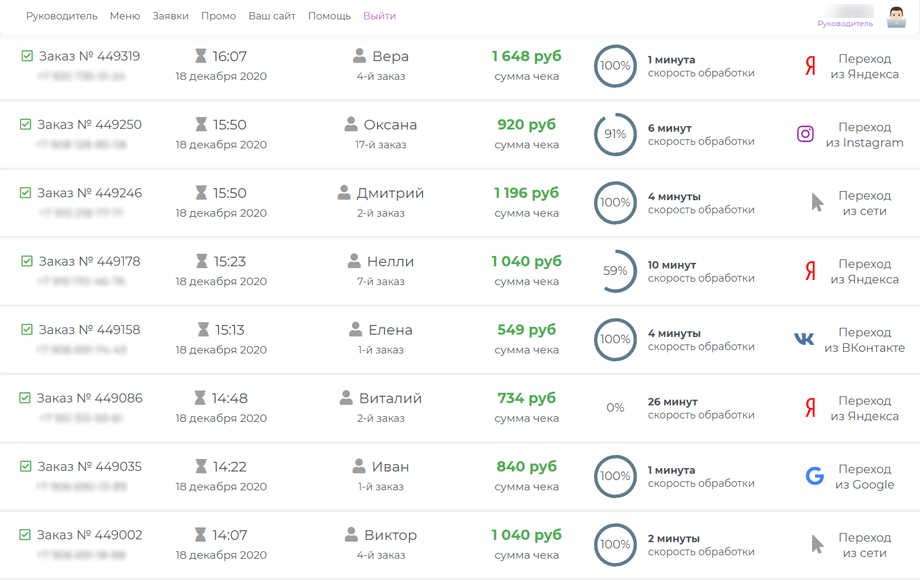920x580 pixels.
Task: Click the Yandex icon for order 449319
Action: (810, 67)
